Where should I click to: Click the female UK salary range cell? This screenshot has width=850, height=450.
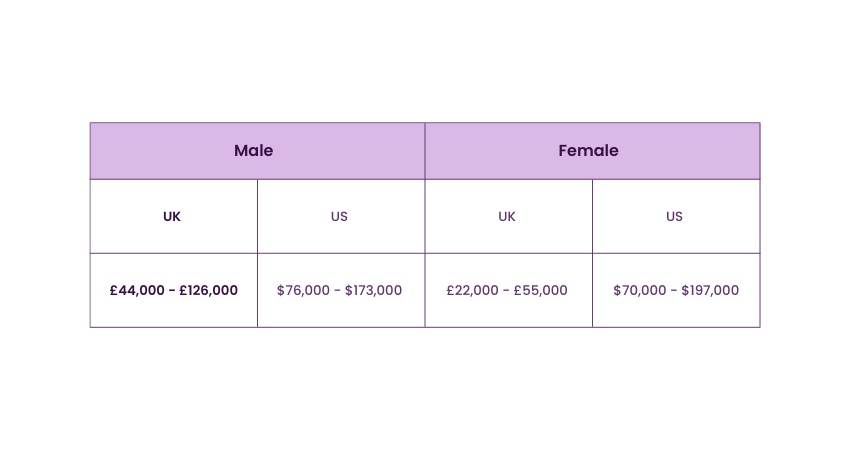click(507, 290)
